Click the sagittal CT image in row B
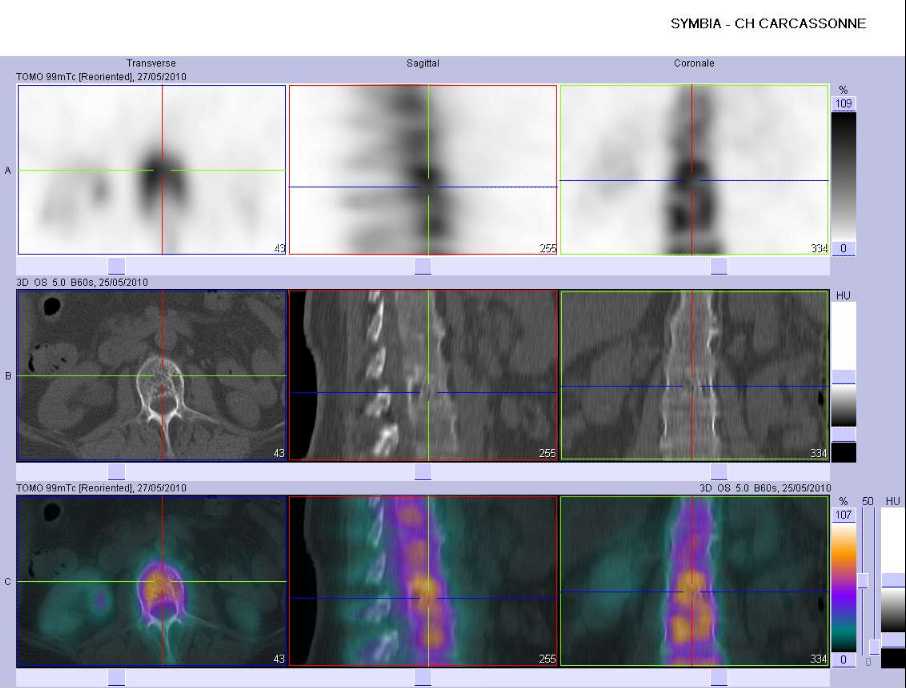Viewport: 906px width, 688px height. (423, 375)
